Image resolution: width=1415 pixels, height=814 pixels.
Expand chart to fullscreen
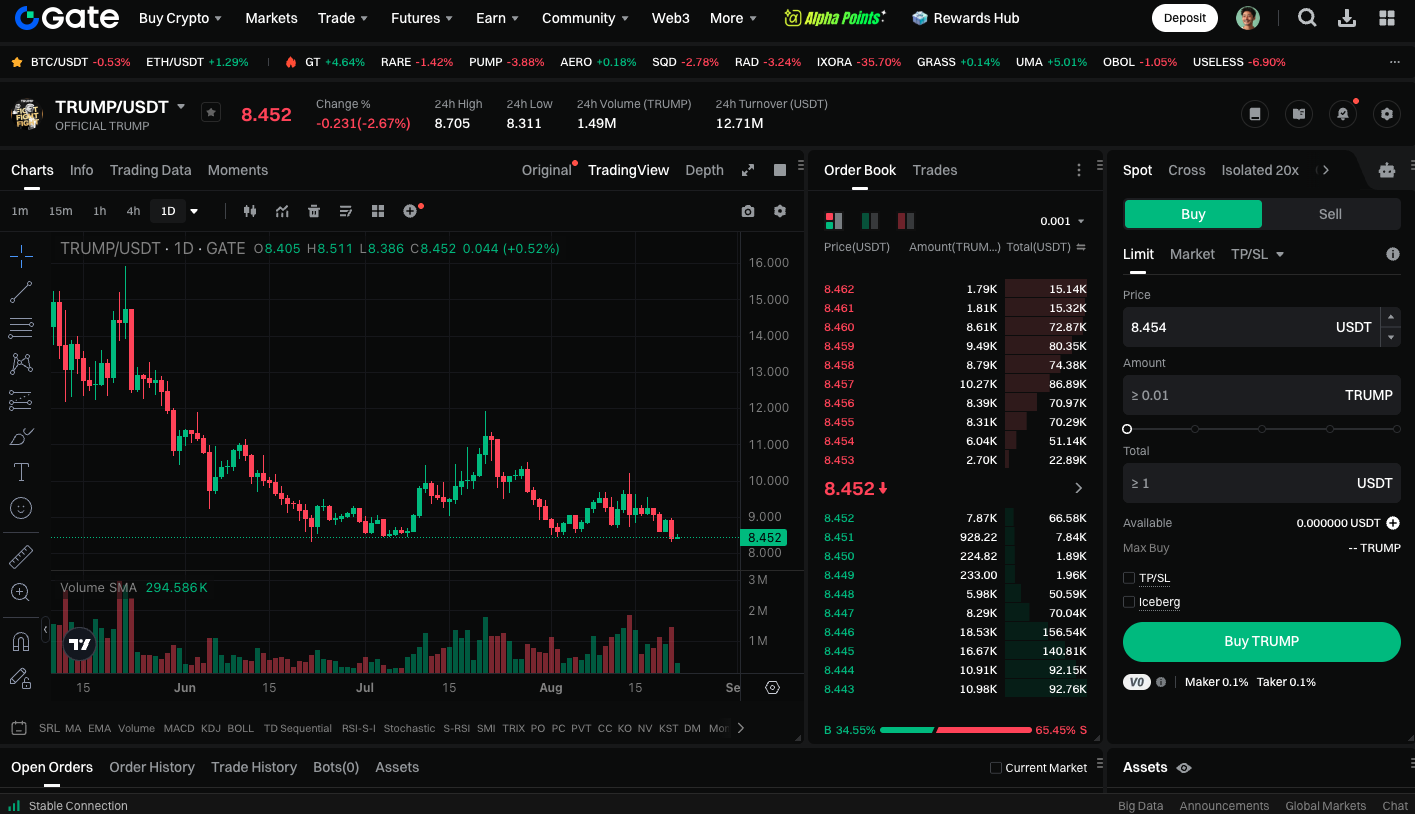747,170
